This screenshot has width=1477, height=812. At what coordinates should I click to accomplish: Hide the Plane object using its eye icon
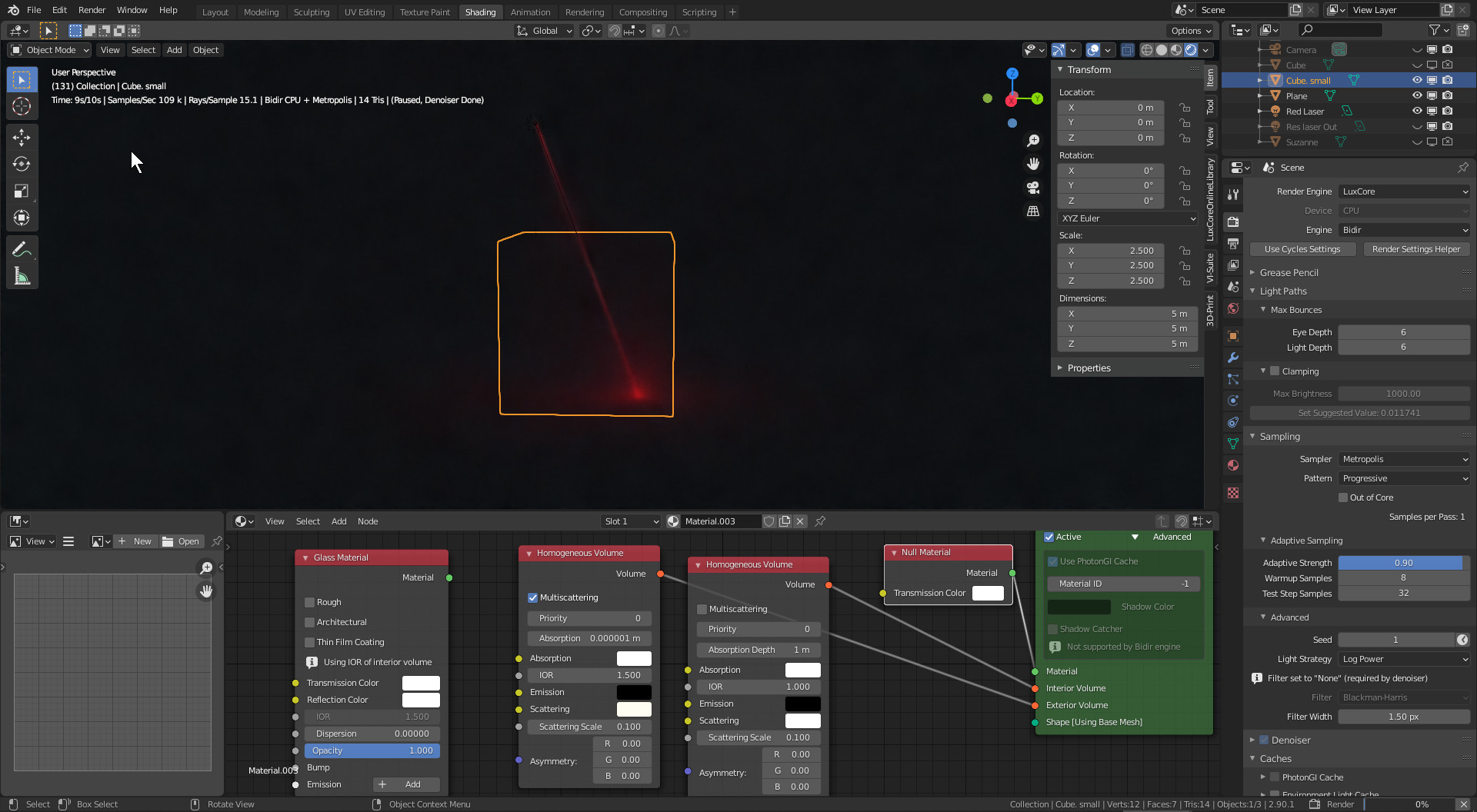click(1416, 96)
